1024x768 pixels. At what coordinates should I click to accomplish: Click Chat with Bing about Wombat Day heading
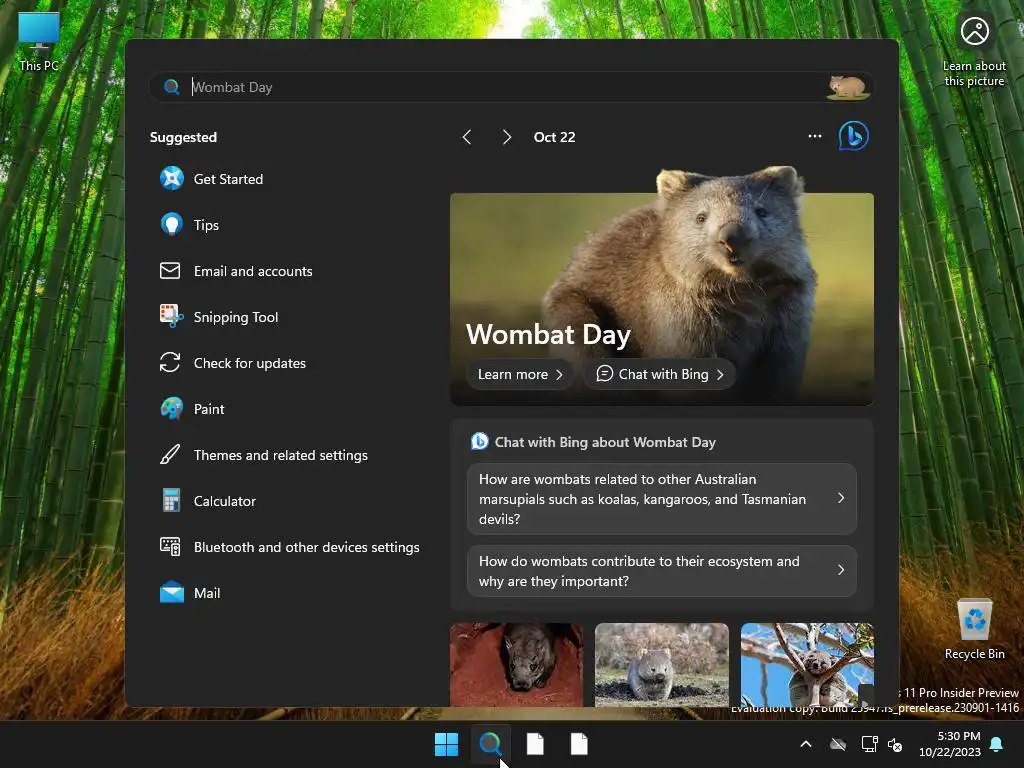tap(605, 442)
